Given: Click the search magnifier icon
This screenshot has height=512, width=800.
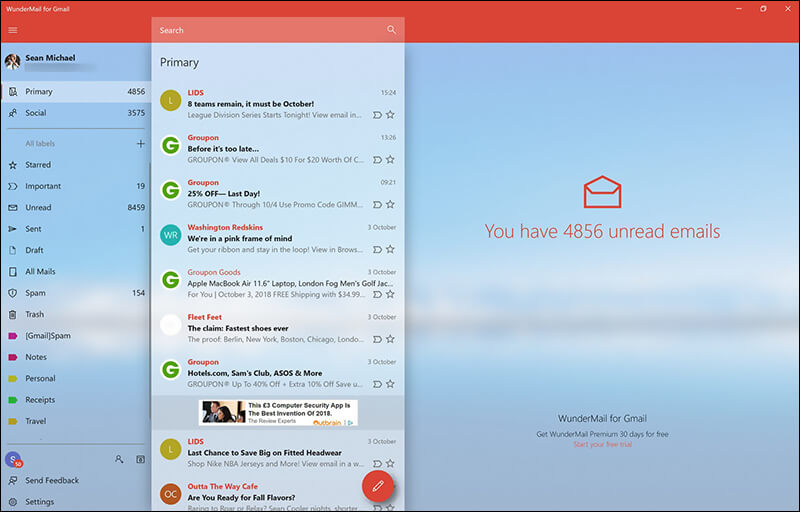Looking at the screenshot, I should pos(391,30).
